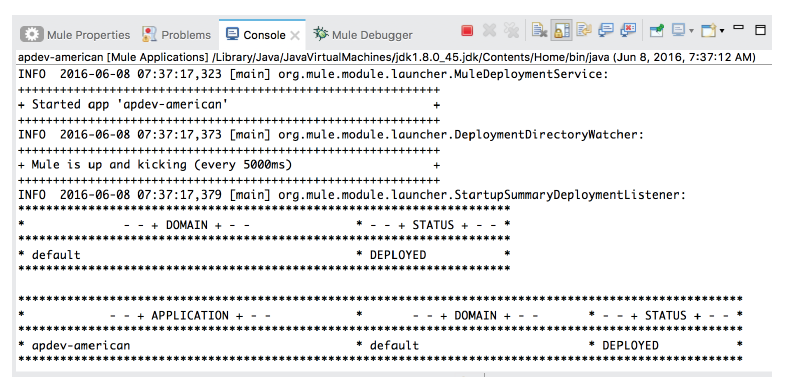Clear the console output
This screenshot has height=382, width=803.
tap(539, 31)
